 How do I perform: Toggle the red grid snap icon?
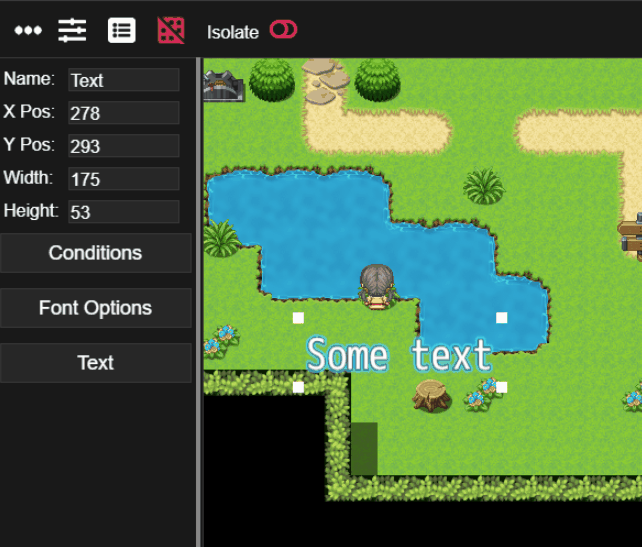click(x=171, y=30)
